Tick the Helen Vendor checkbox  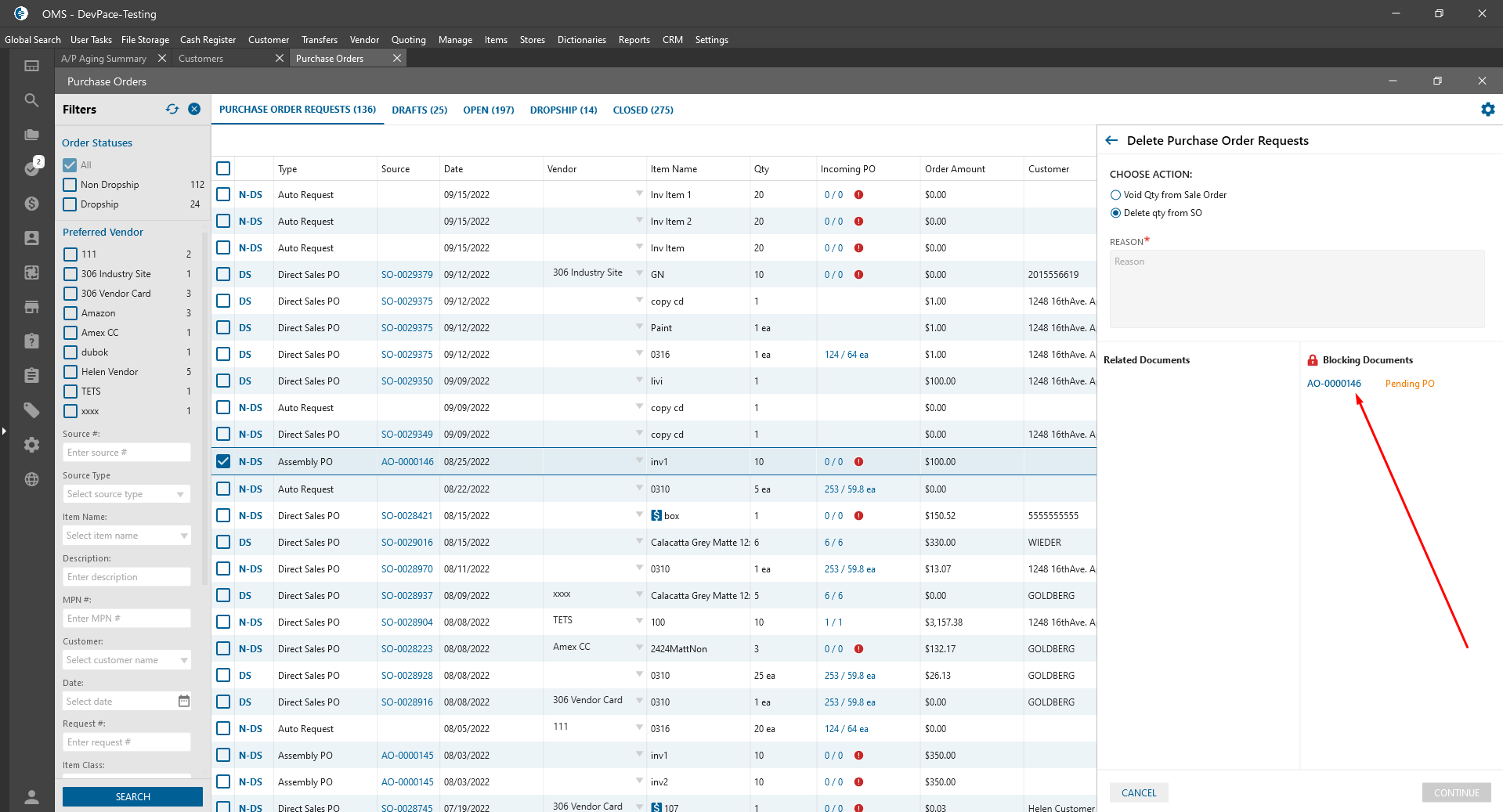pyautogui.click(x=70, y=372)
